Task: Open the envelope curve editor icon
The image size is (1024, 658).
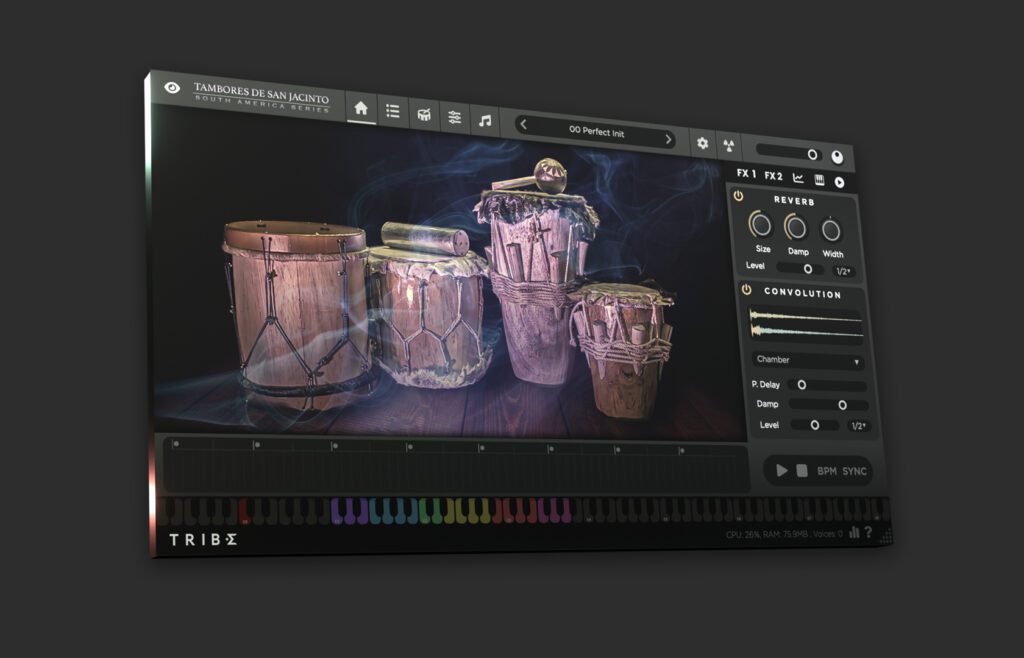Action: pyautogui.click(x=798, y=177)
